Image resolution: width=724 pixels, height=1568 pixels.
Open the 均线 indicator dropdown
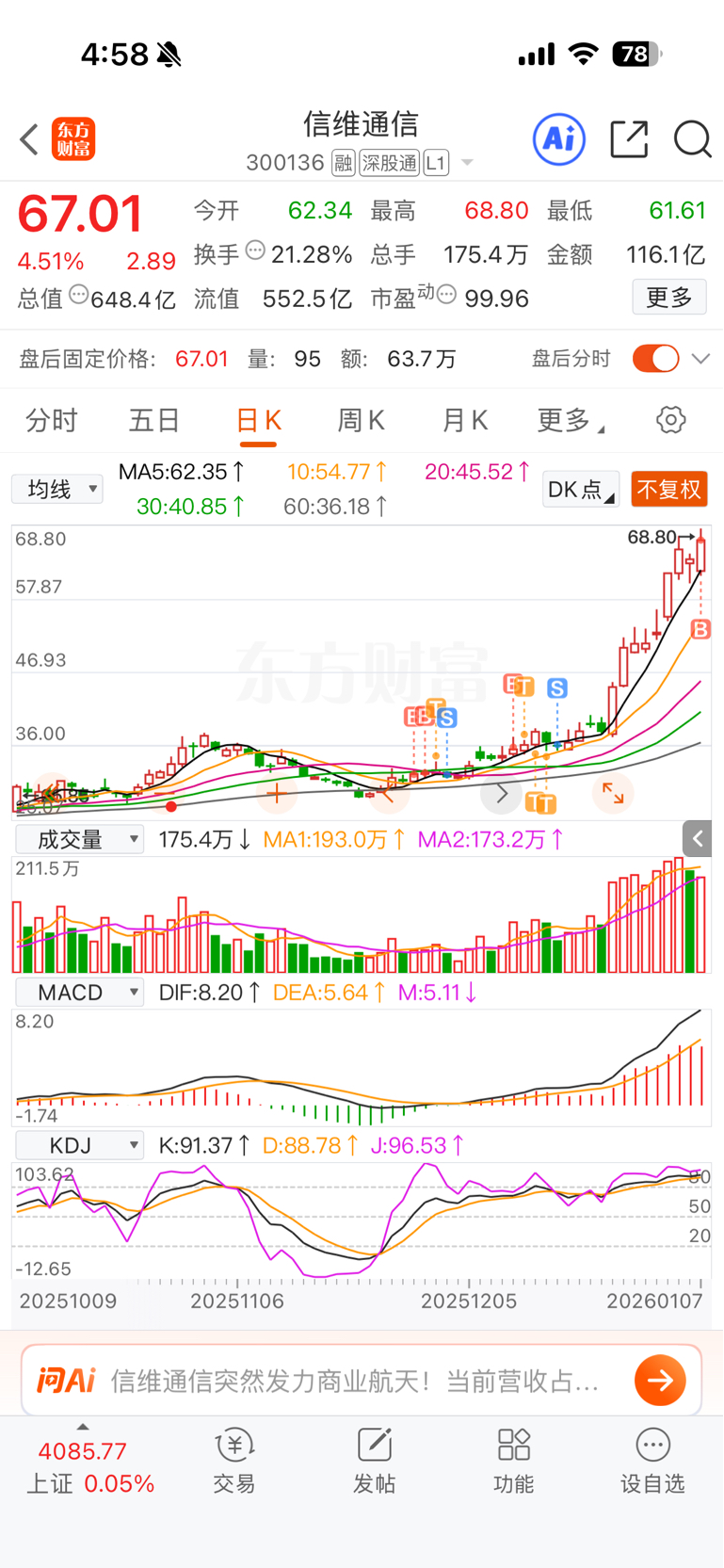pyautogui.click(x=57, y=490)
